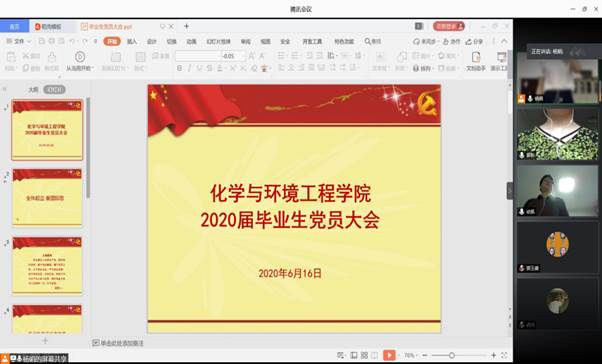Open the 插入 ribbon tab

[x=132, y=41]
